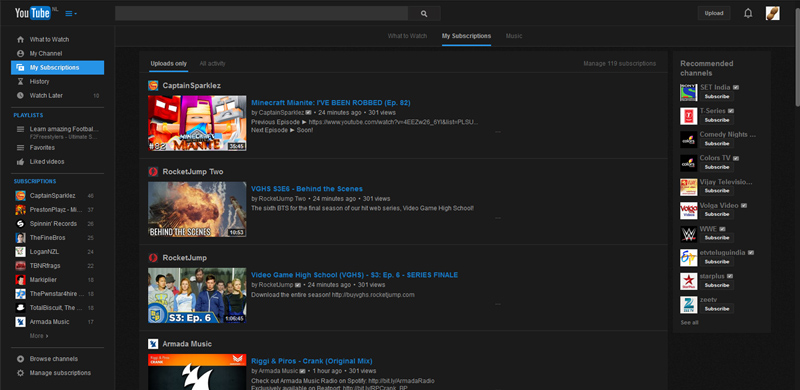Open VGHS Behind the Scenes thumbnail

197,209
